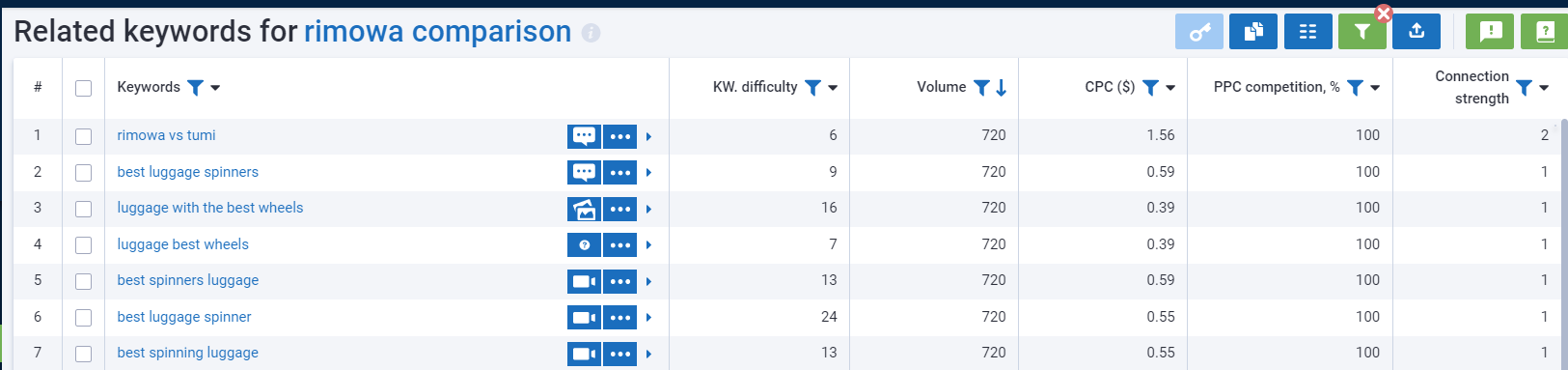Open the best luggage spinners keyword link
Viewport: 1568px width, 370px height.
(x=188, y=172)
